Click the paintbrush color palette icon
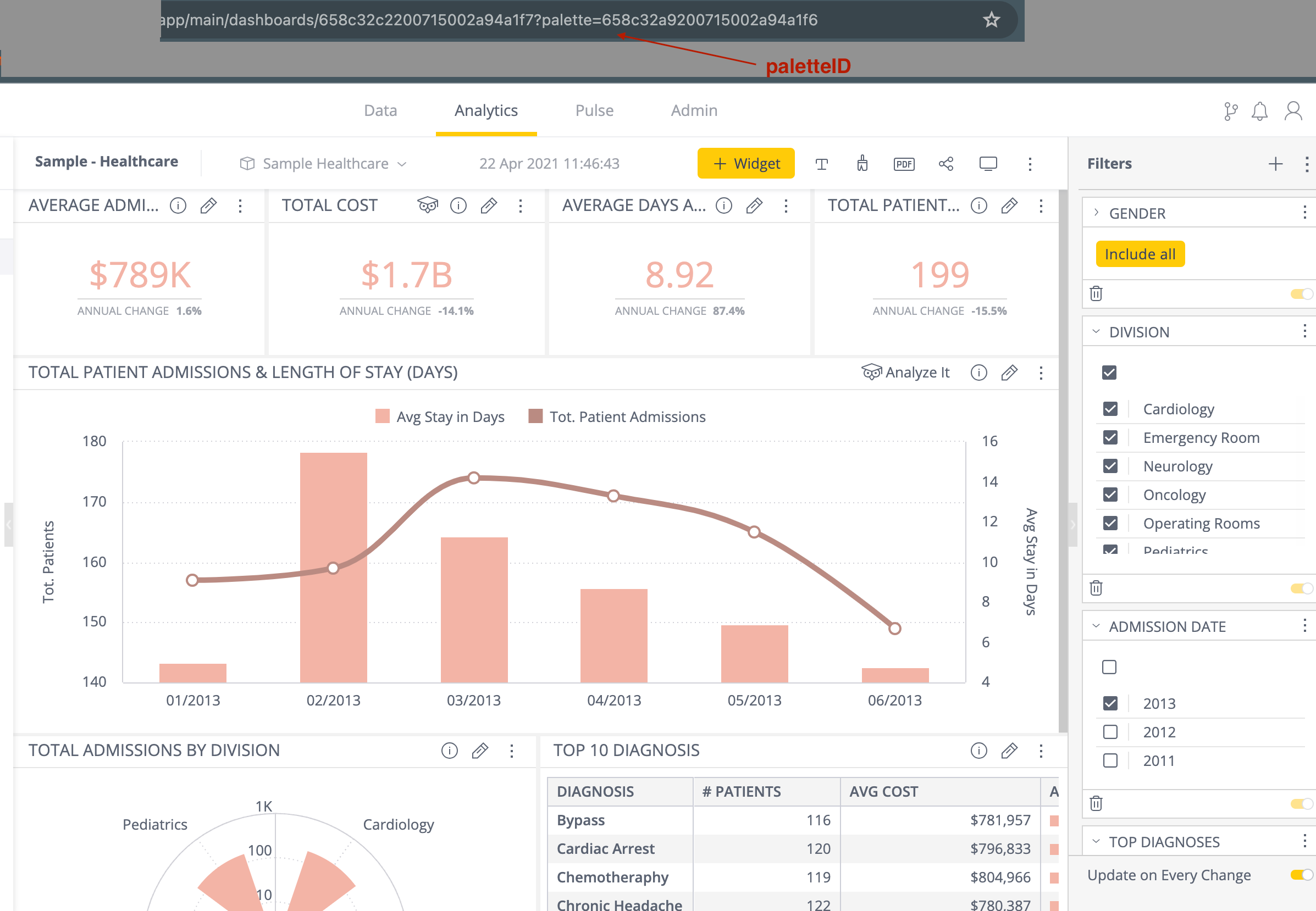 (x=862, y=164)
